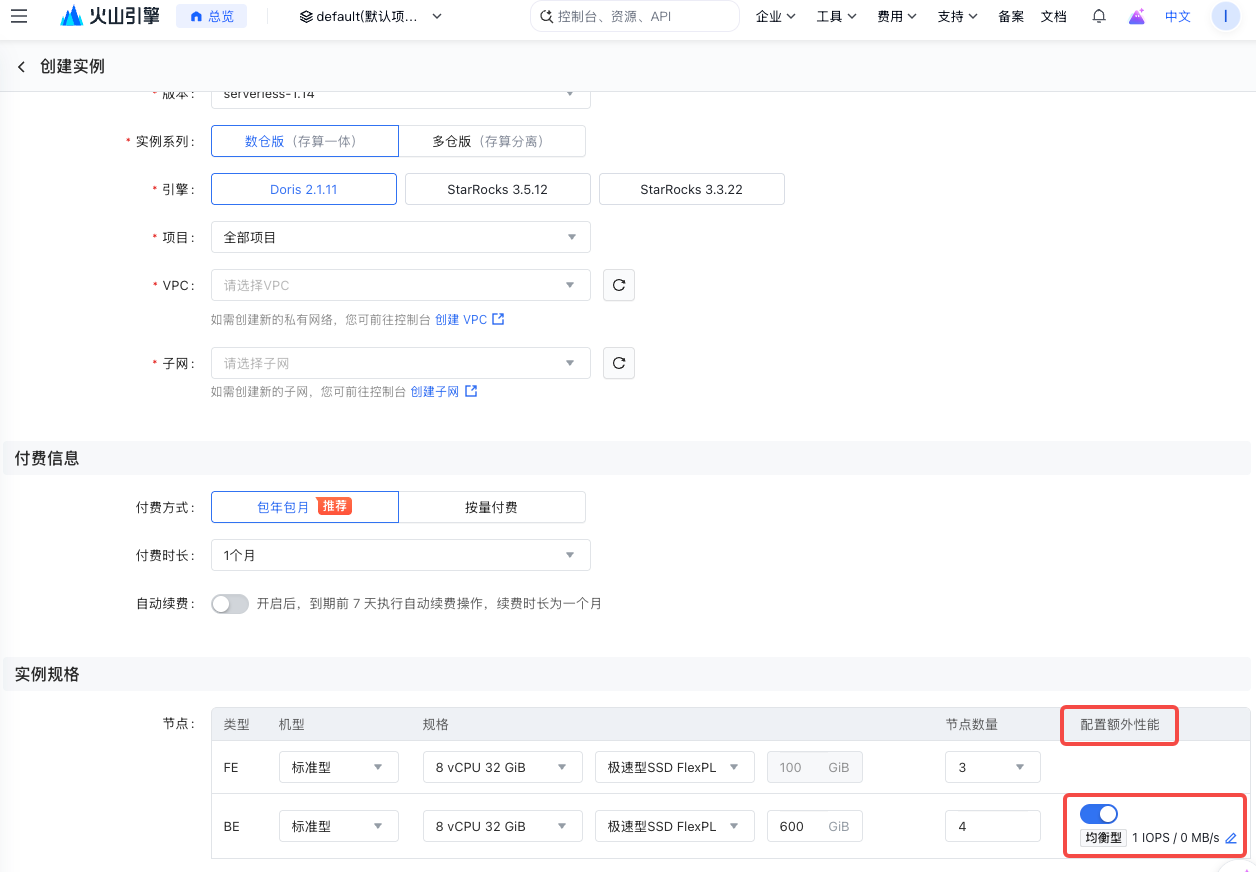Open the FE row 8 vCPU 32 GiB dropdown
Image resolution: width=1256 pixels, height=872 pixels.
tap(503, 767)
